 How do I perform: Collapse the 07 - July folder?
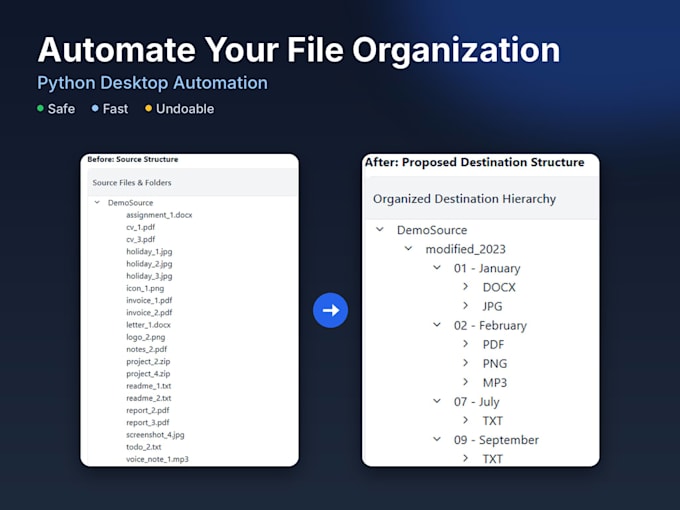click(437, 401)
